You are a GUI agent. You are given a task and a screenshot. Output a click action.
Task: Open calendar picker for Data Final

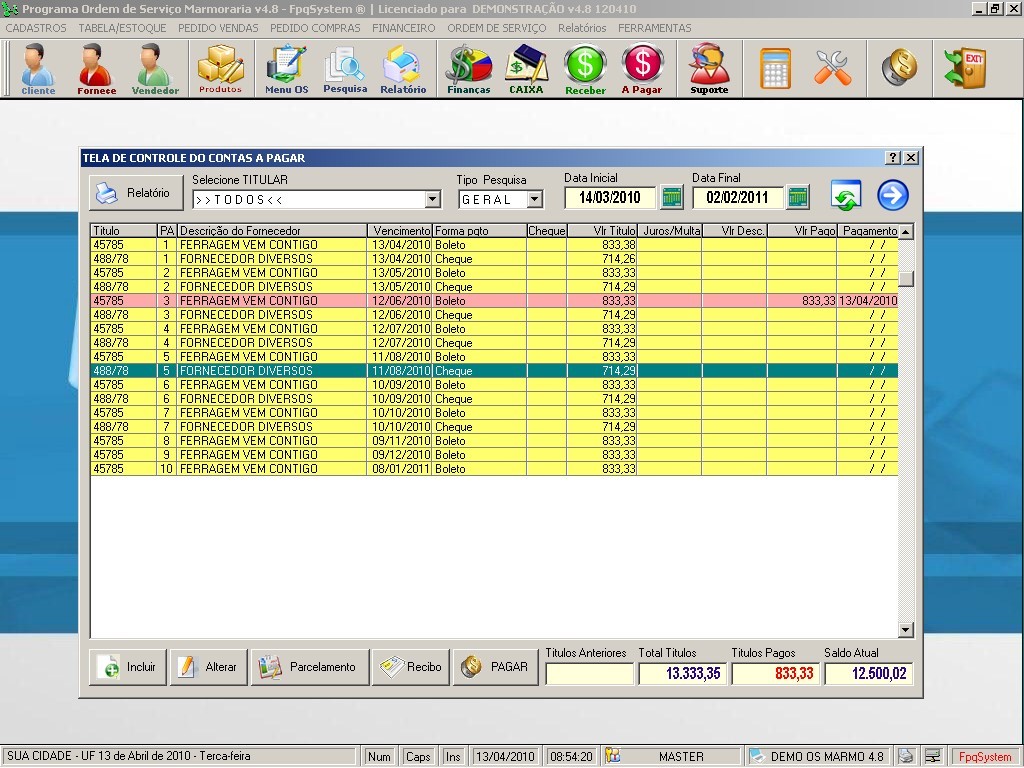coord(798,197)
